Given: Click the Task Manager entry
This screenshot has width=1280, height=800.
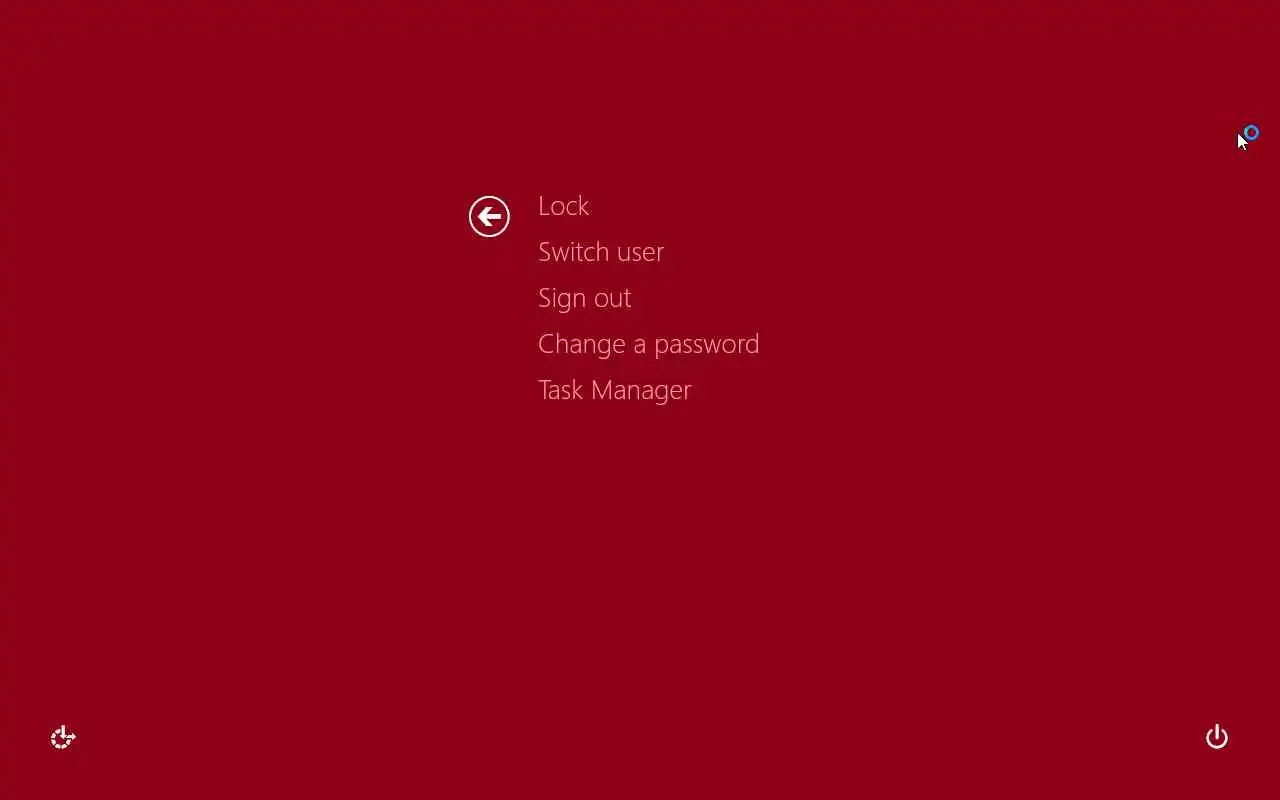Looking at the screenshot, I should point(615,390).
